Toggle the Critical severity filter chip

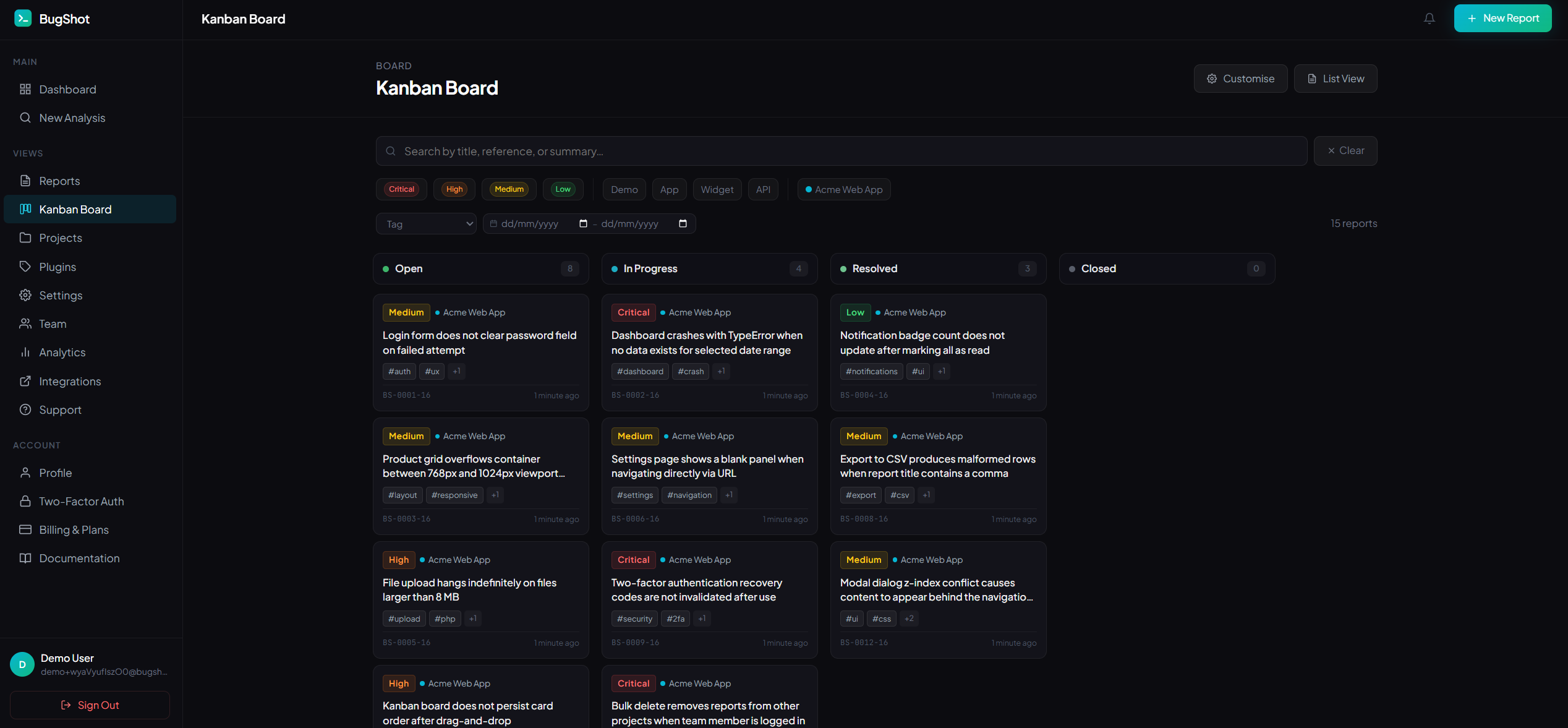point(401,189)
